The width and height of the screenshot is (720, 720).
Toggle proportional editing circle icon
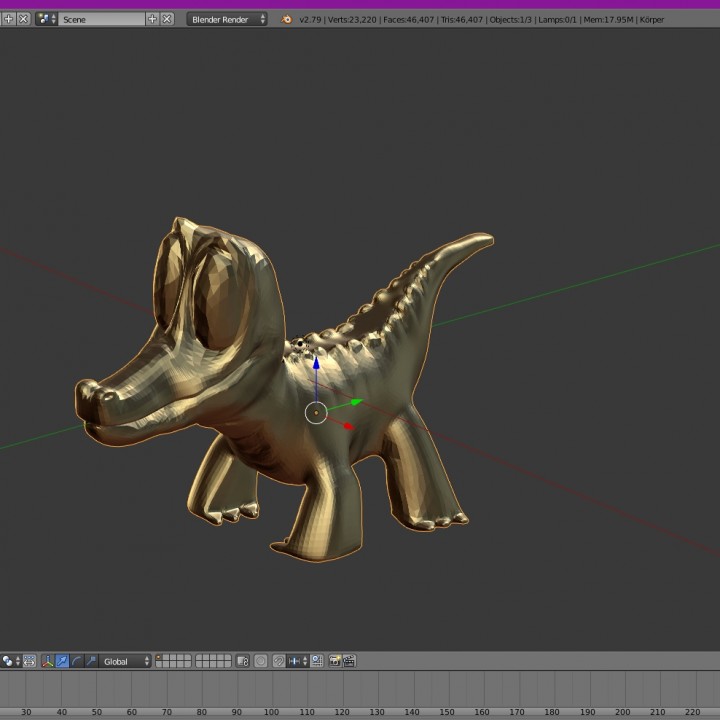(261, 661)
